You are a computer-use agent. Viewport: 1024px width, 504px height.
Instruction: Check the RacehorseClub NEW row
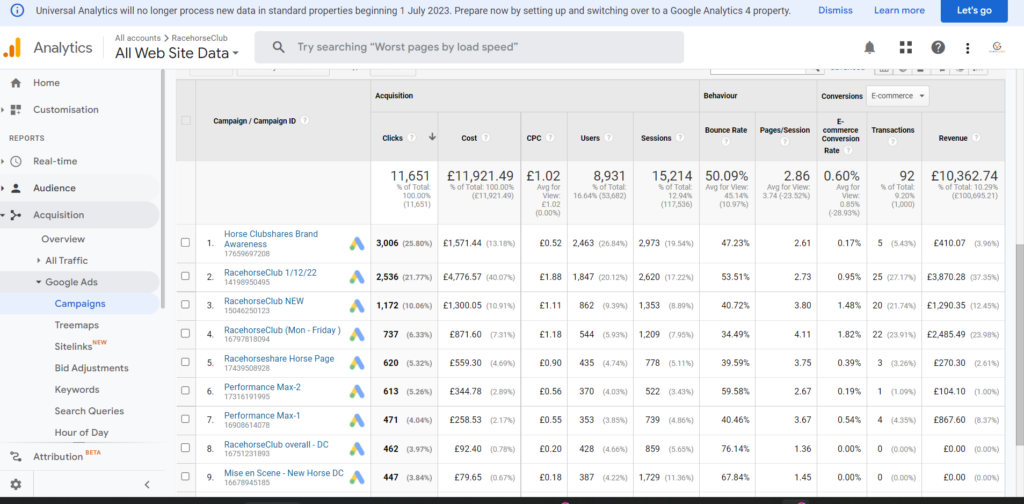(185, 305)
